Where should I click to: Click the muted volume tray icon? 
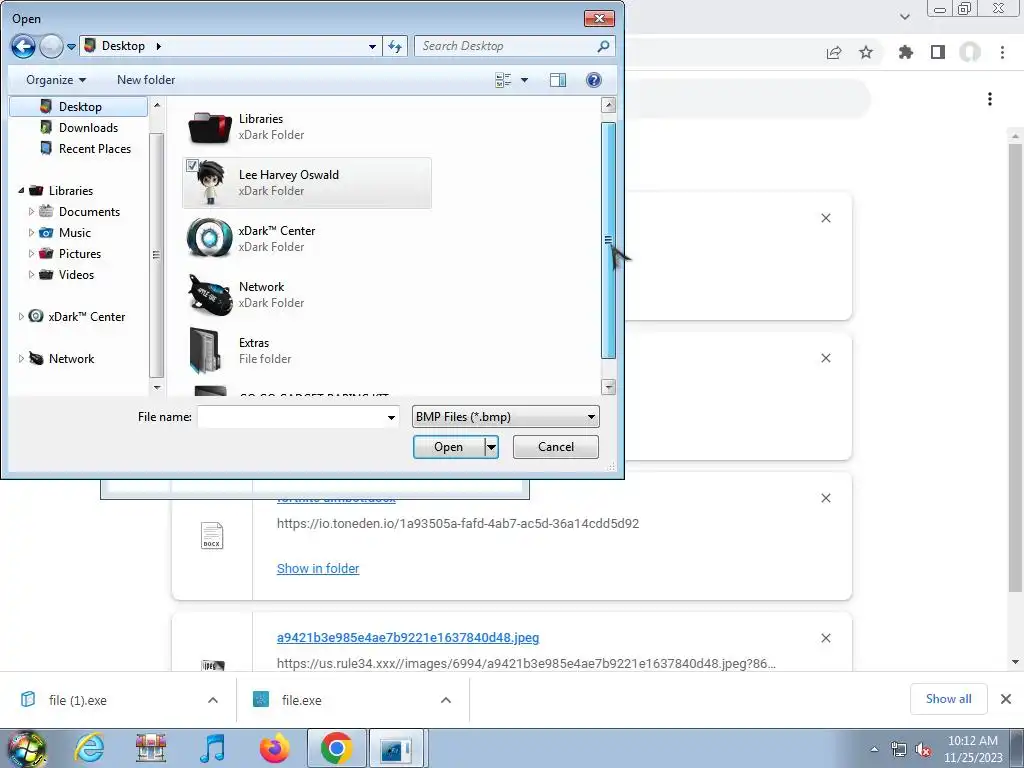coord(923,750)
